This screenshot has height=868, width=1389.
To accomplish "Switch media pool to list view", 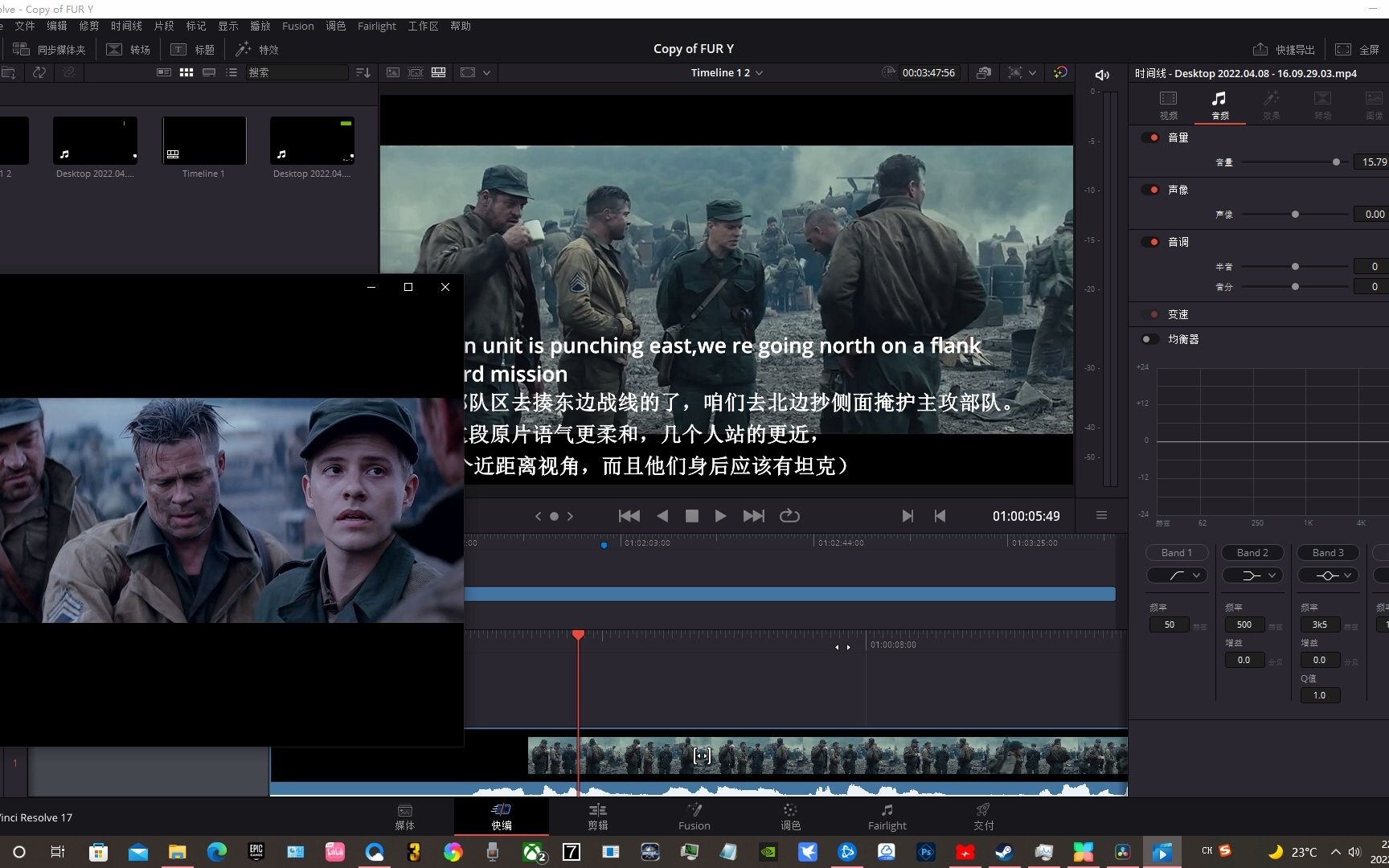I will (231, 72).
